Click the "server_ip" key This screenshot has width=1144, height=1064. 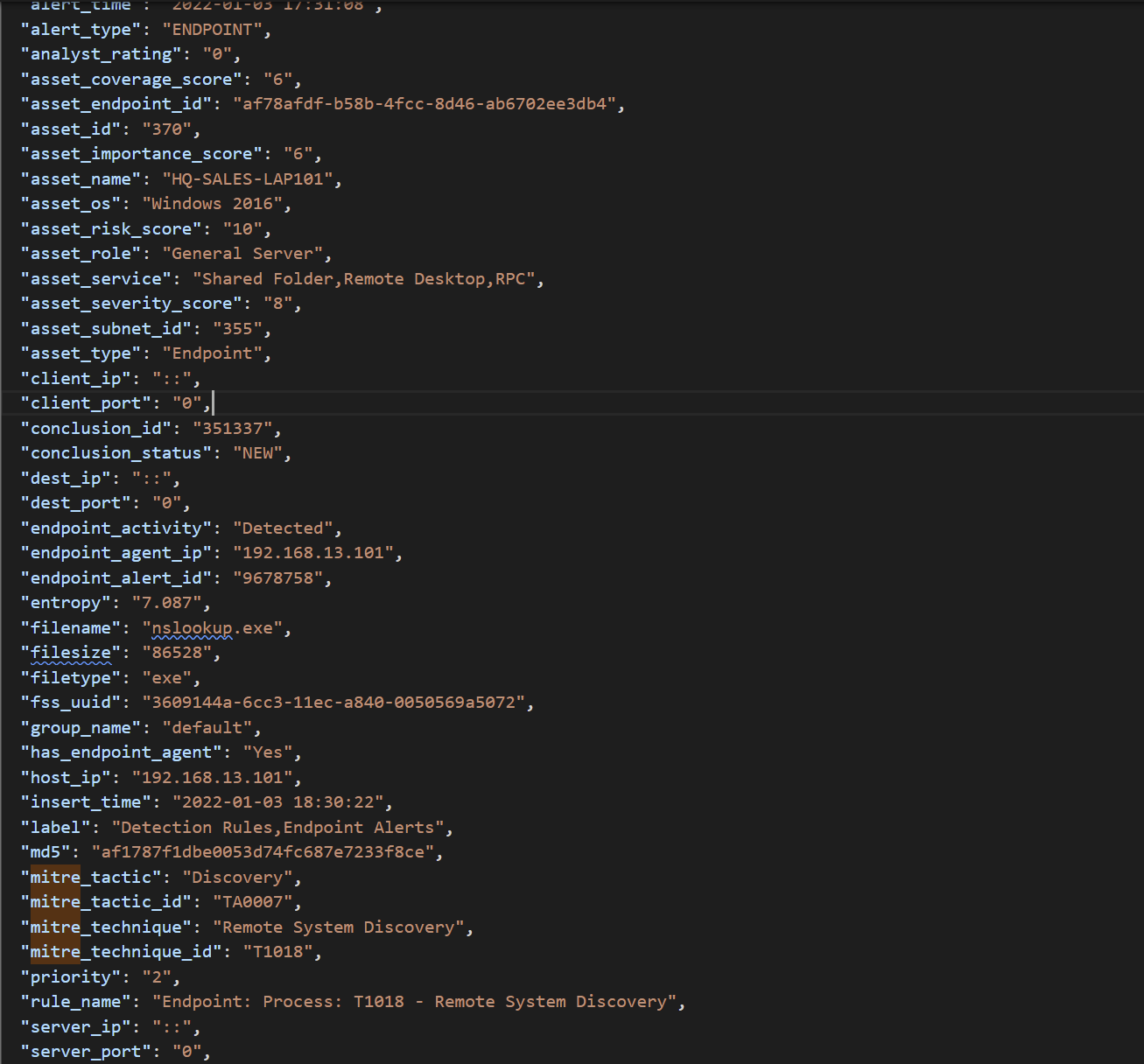(76, 1027)
